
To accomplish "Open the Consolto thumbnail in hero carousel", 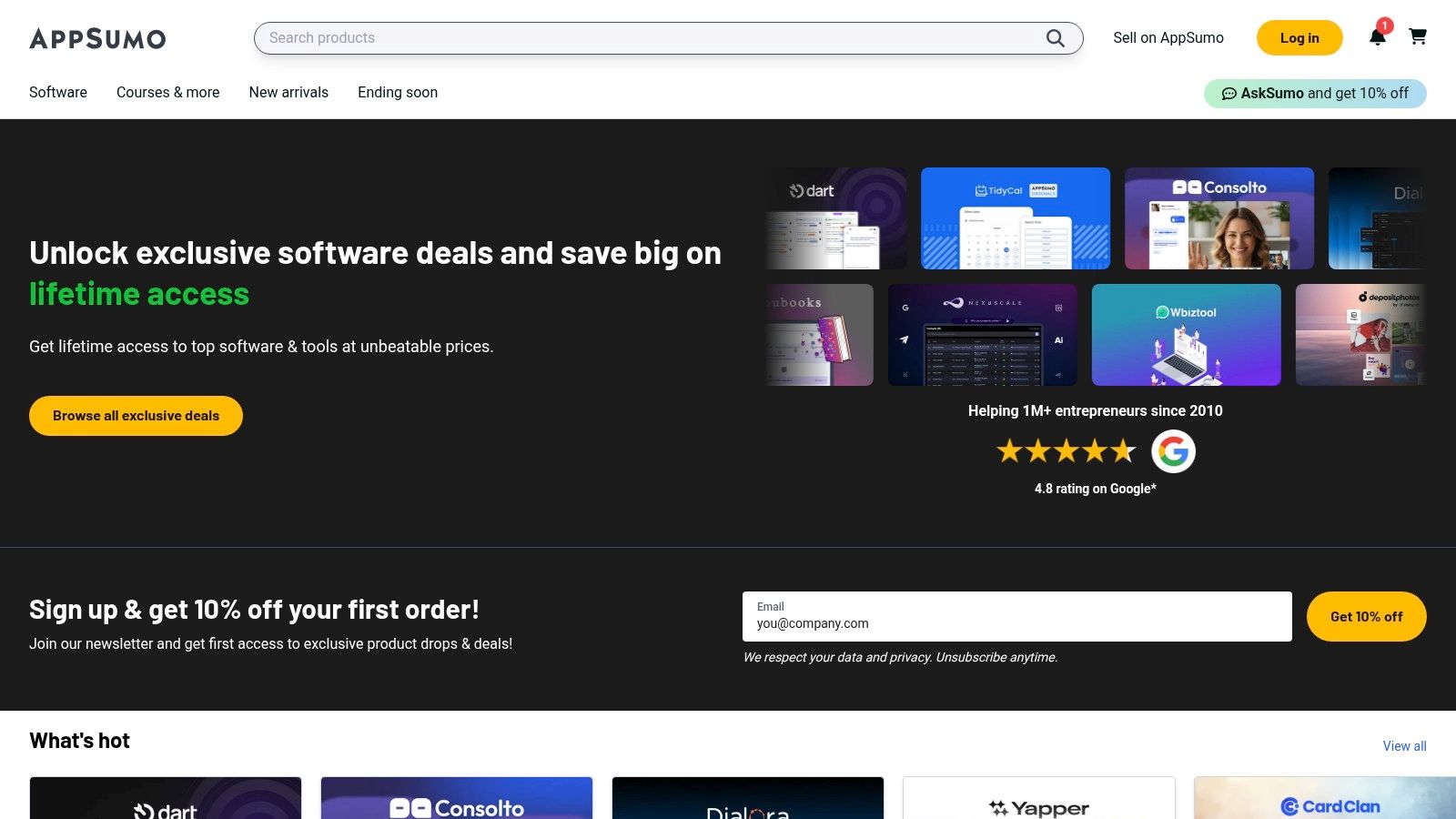I will 1219,218.
